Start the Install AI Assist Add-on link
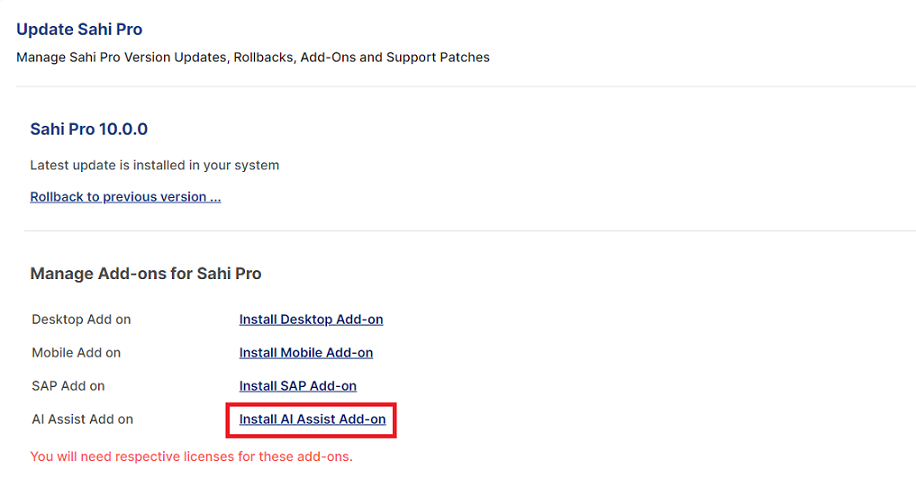Viewport: 916px width, 478px height. (312, 420)
